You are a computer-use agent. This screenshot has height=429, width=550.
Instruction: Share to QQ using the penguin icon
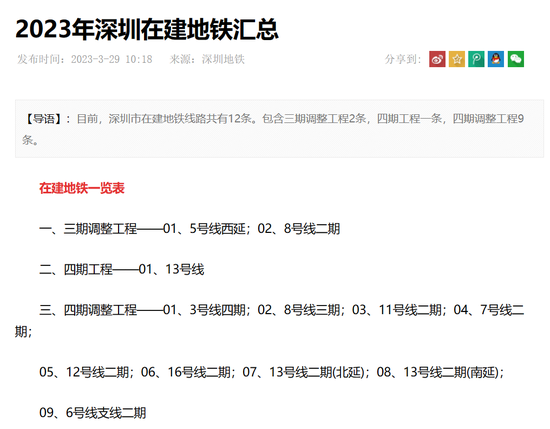(496, 59)
